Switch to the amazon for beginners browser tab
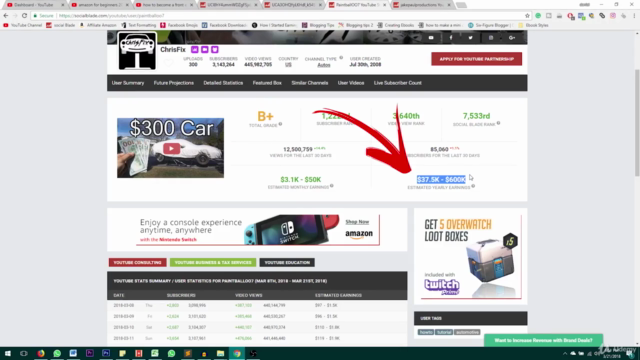The height and width of the screenshot is (360, 640). (100, 5)
